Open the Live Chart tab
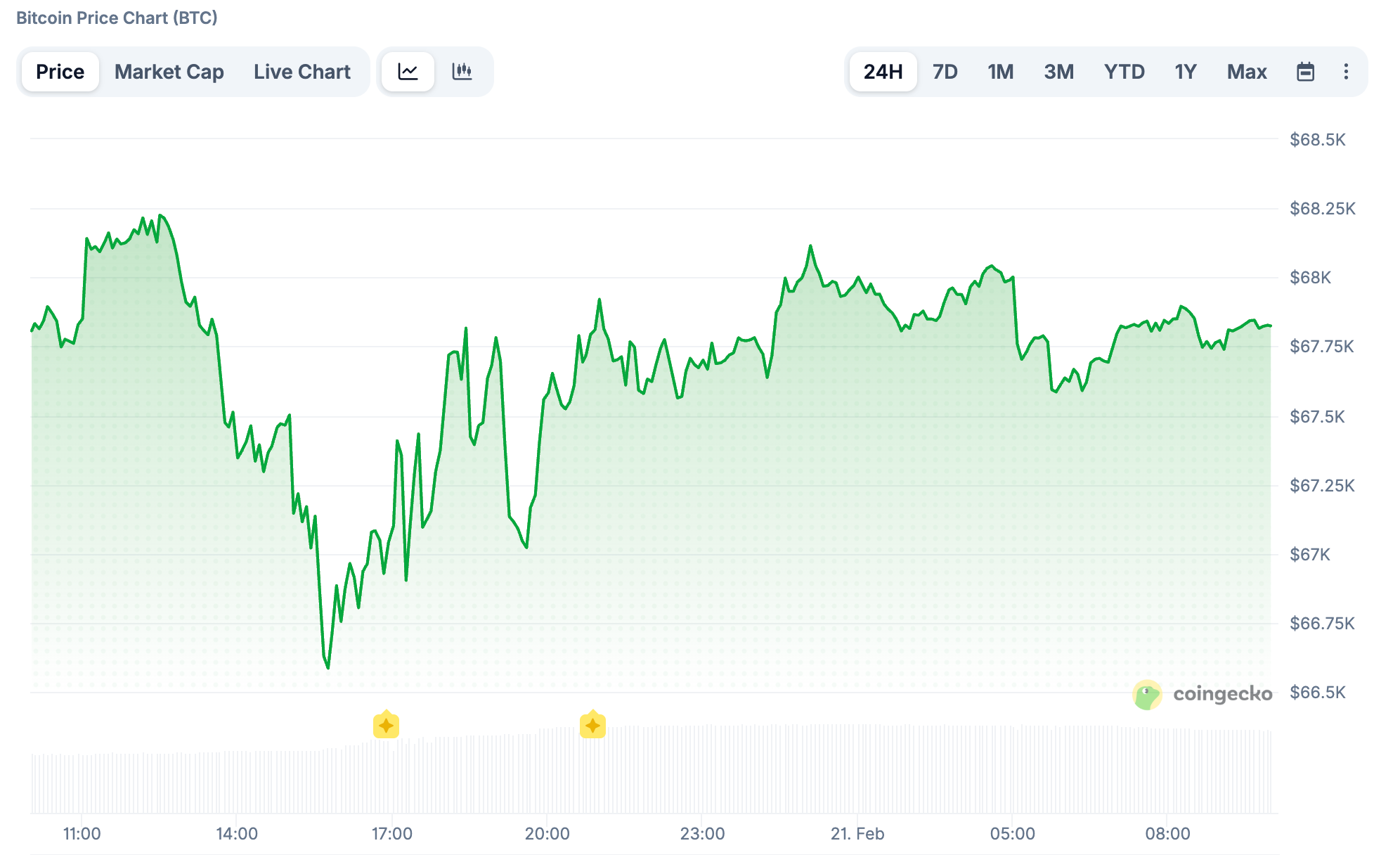Image resolution: width=1400 pixels, height=855 pixels. click(302, 72)
